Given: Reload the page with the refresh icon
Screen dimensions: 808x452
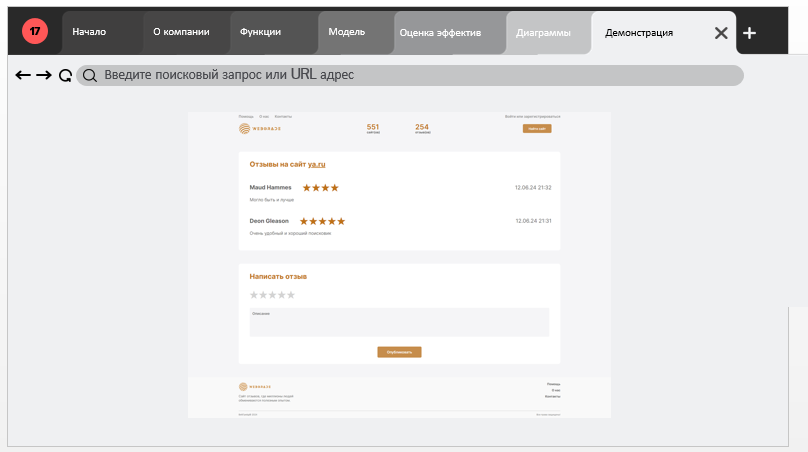Looking at the screenshot, I should [65, 76].
